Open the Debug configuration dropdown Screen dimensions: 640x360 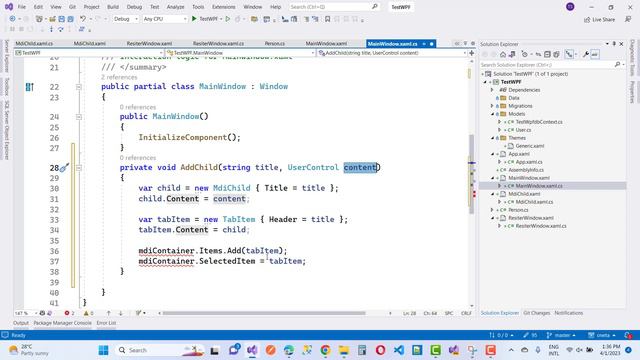[126, 19]
